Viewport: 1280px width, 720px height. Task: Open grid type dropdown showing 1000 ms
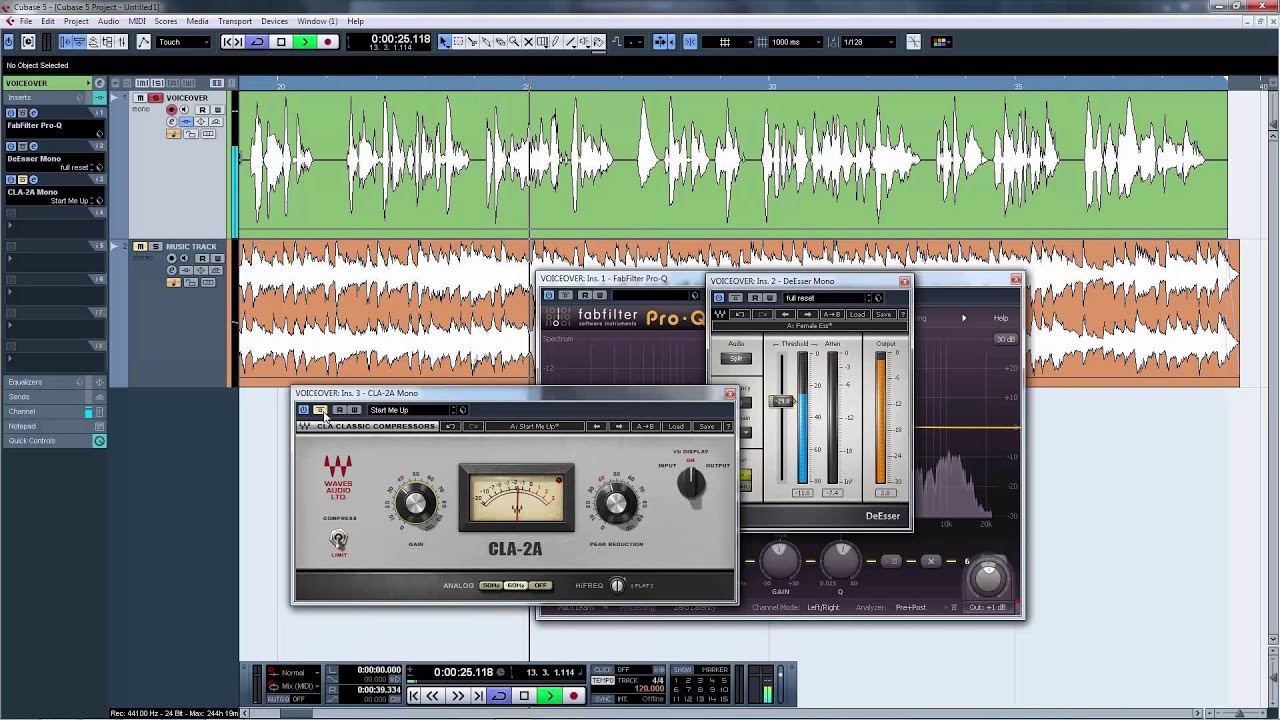(796, 42)
